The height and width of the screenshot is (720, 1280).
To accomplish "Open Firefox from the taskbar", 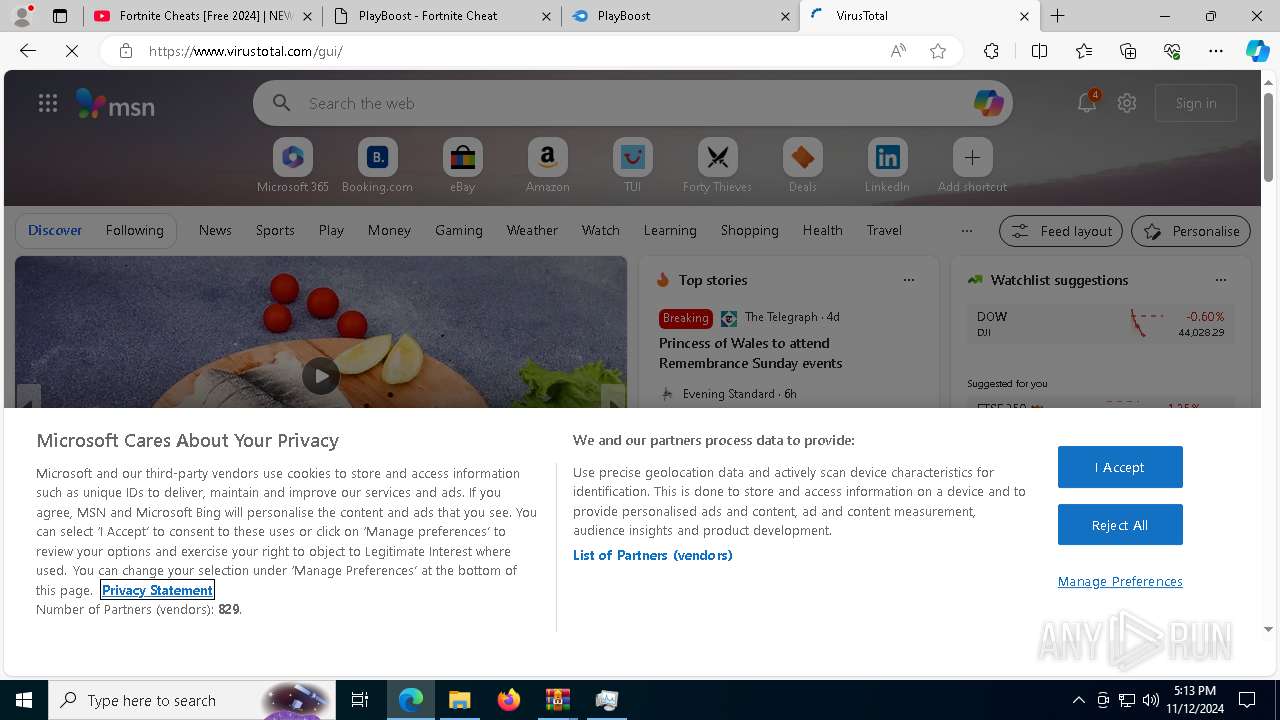I will click(508, 700).
